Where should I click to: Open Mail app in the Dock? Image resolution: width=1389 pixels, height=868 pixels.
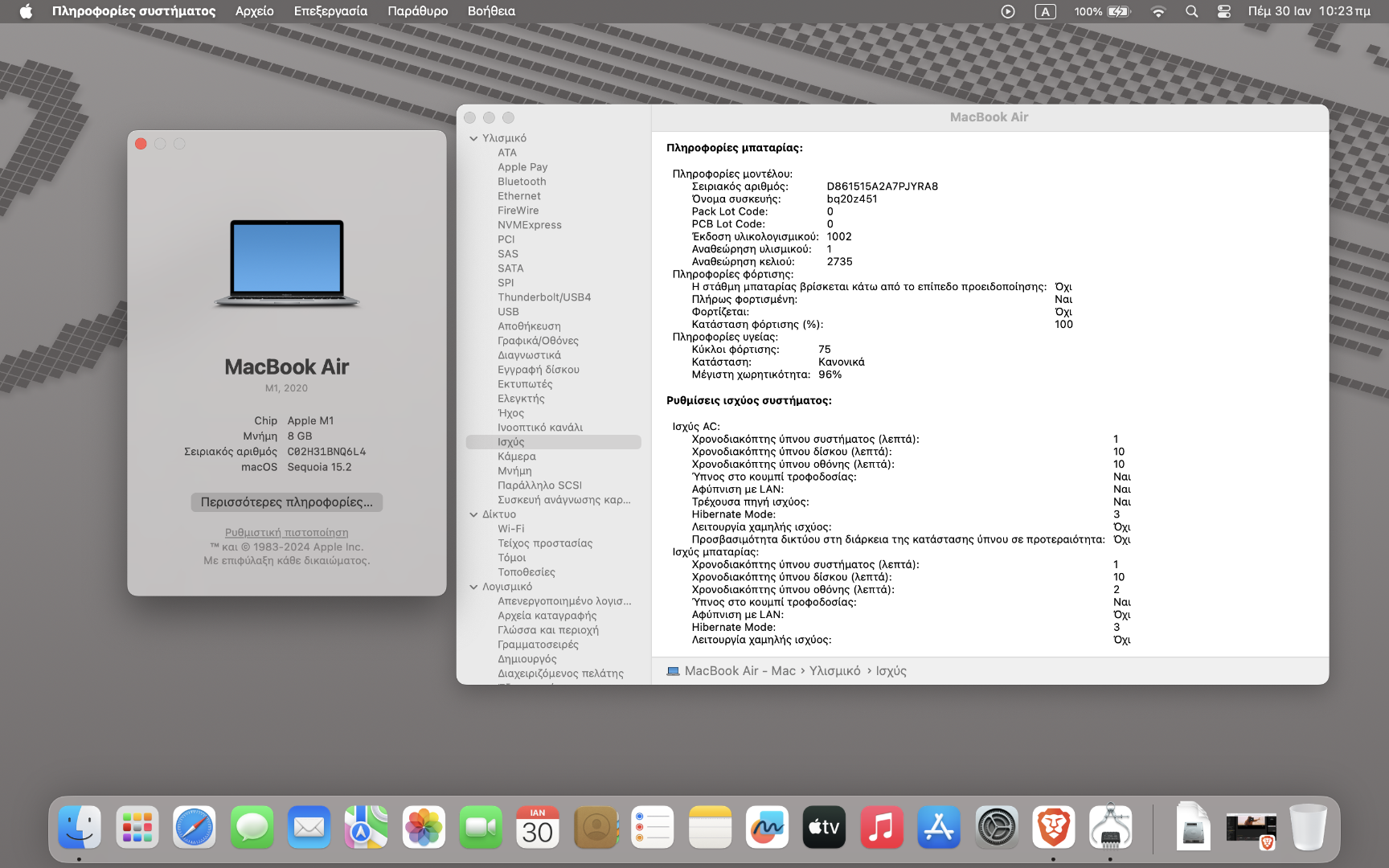pyautogui.click(x=309, y=827)
